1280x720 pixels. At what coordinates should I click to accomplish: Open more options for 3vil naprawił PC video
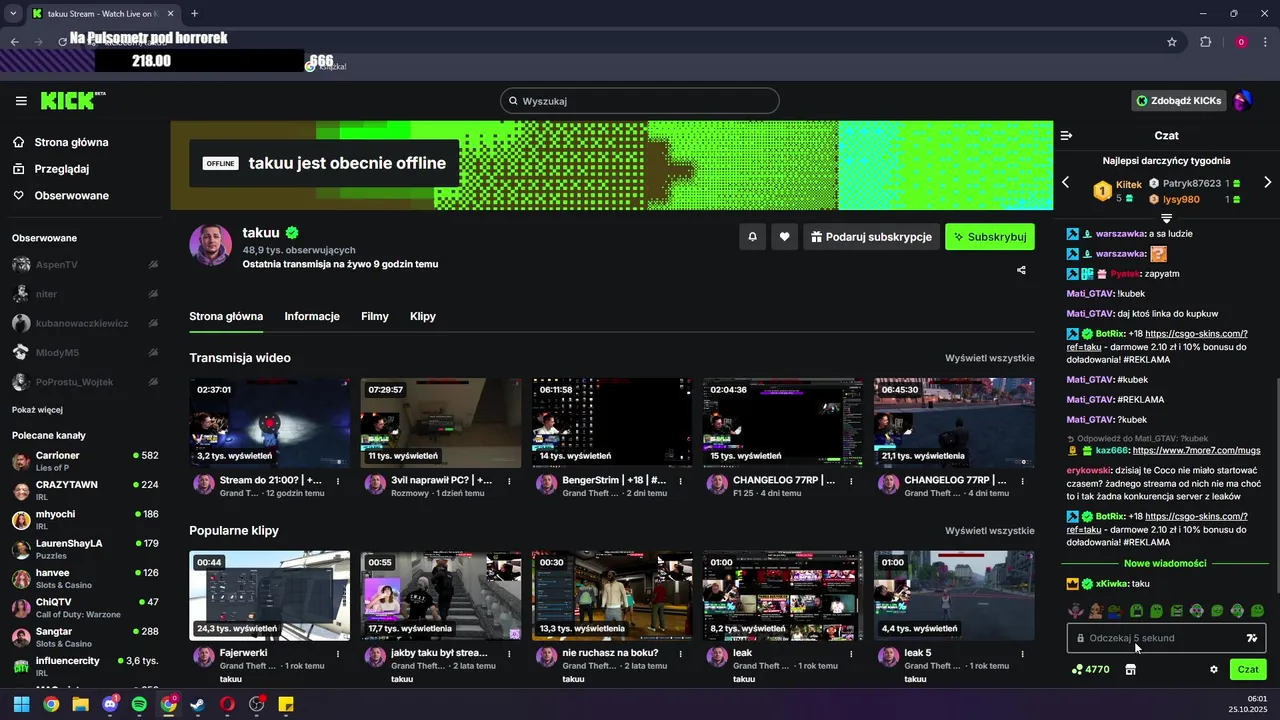pyautogui.click(x=509, y=481)
